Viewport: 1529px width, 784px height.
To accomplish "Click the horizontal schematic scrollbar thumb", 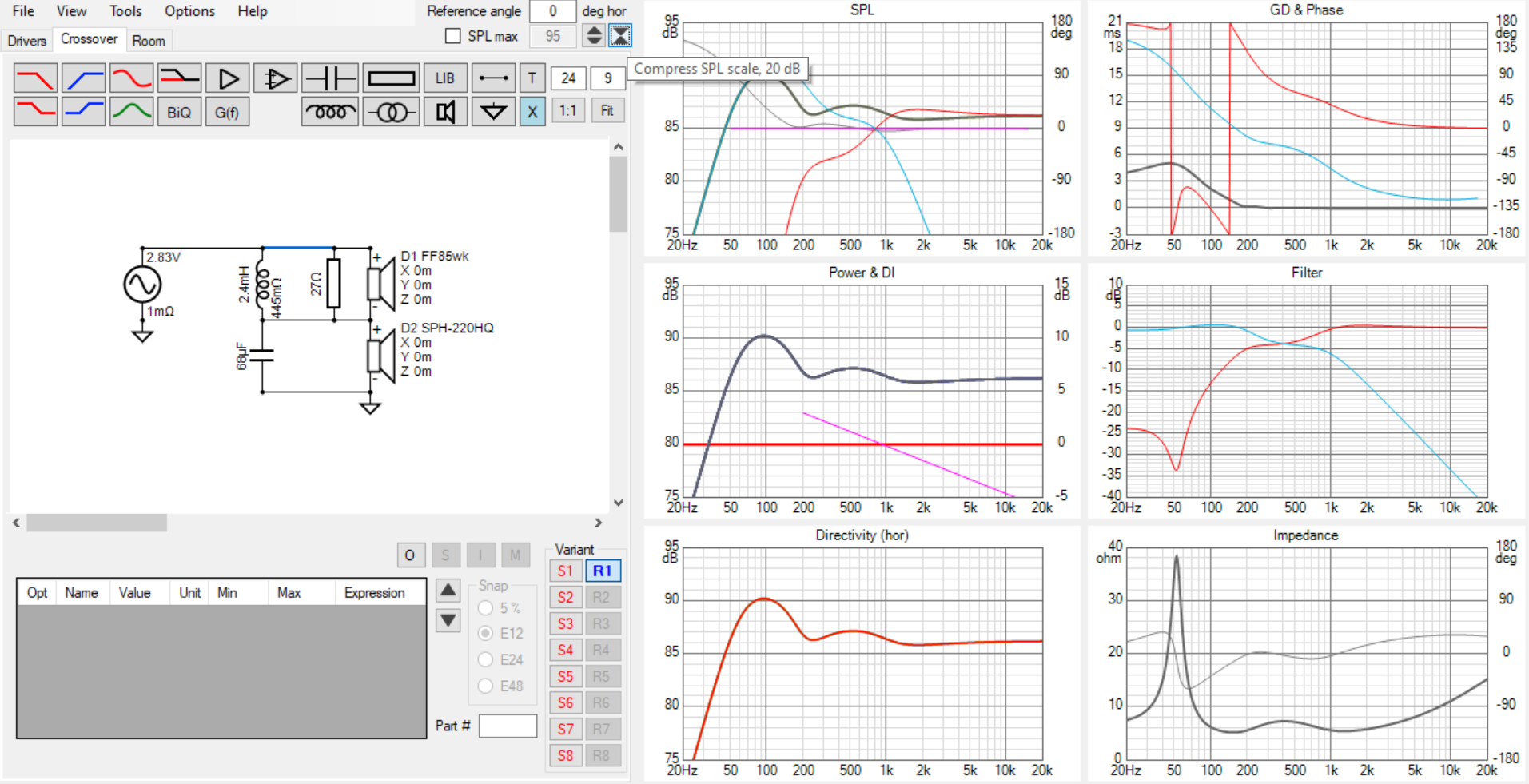I will point(97,523).
